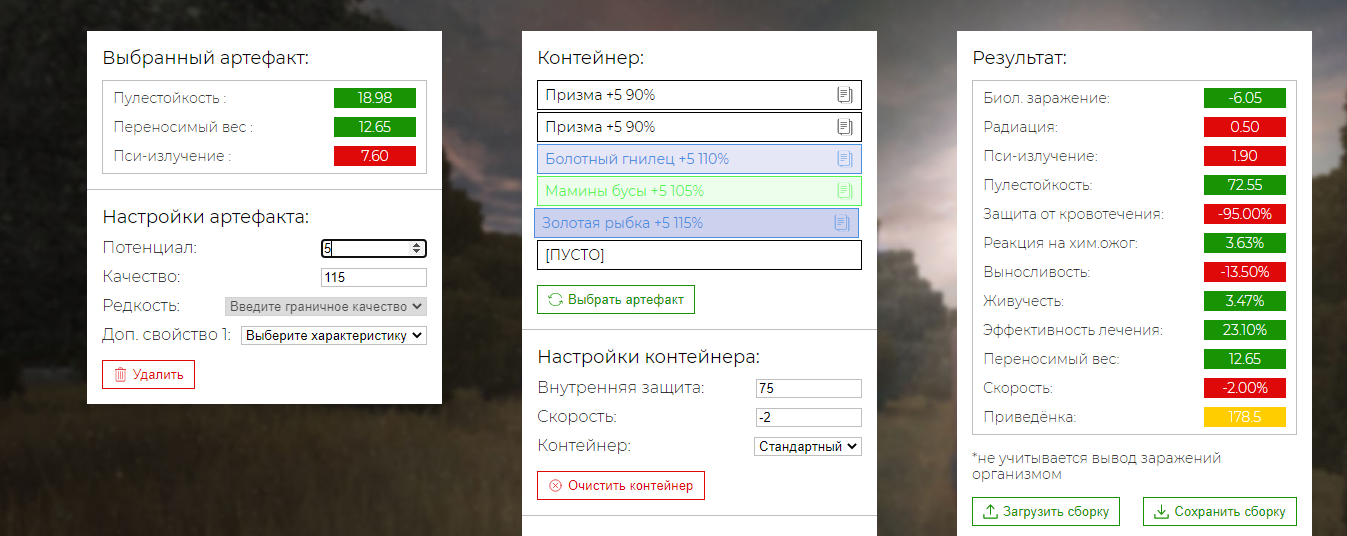Open the Контейнер type dropdown
Viewport: 1347px width, 536px height.
coord(808,447)
